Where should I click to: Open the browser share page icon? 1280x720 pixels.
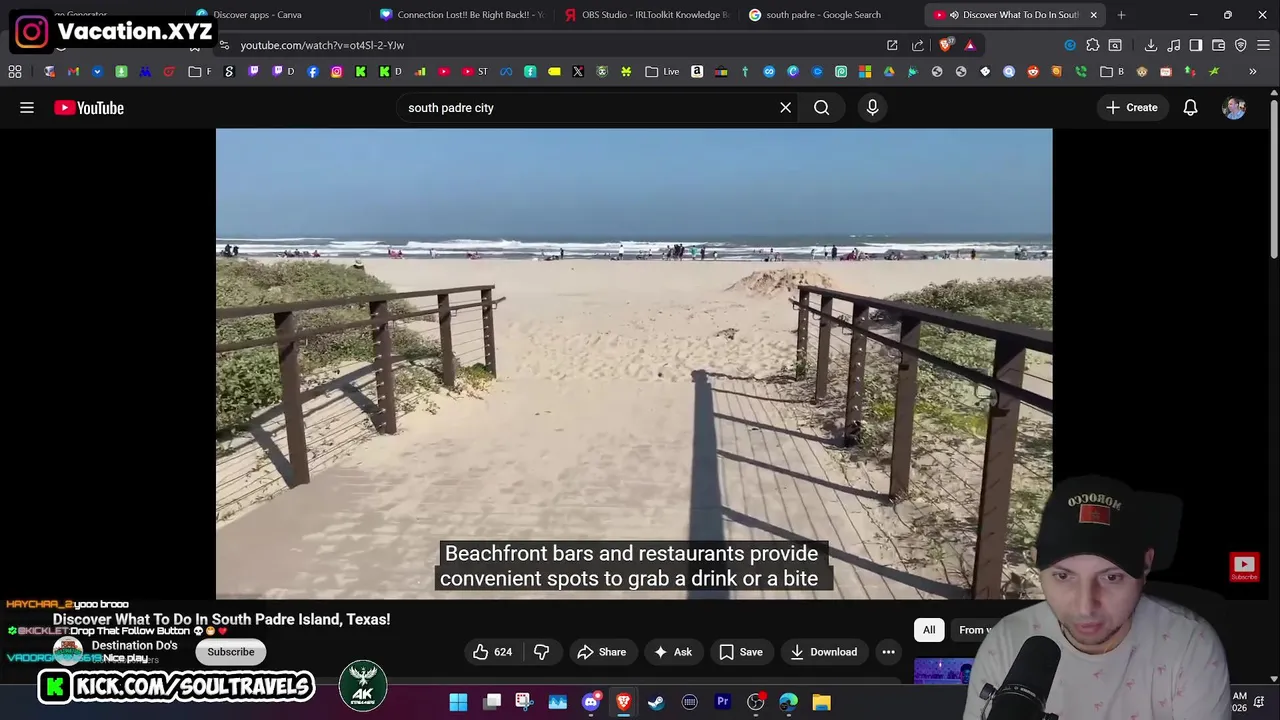[918, 45]
